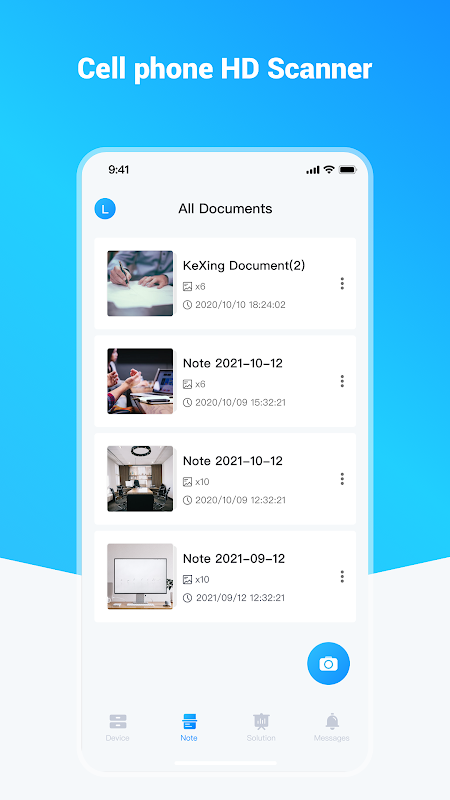Click image count icon under KeXing Document(2)
The width and height of the screenshot is (450, 800).
[x=187, y=287]
